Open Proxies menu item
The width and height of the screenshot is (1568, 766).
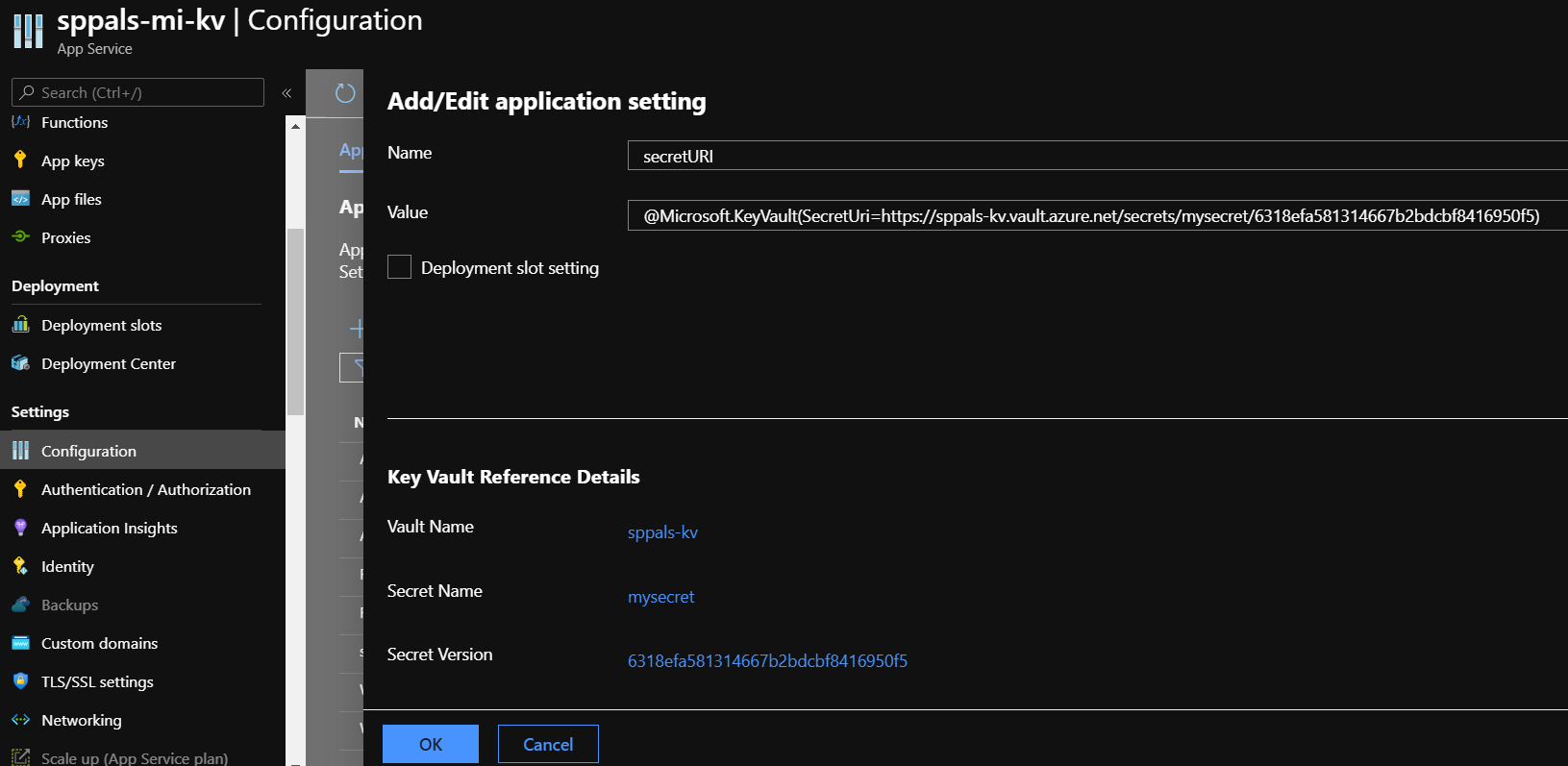click(65, 237)
